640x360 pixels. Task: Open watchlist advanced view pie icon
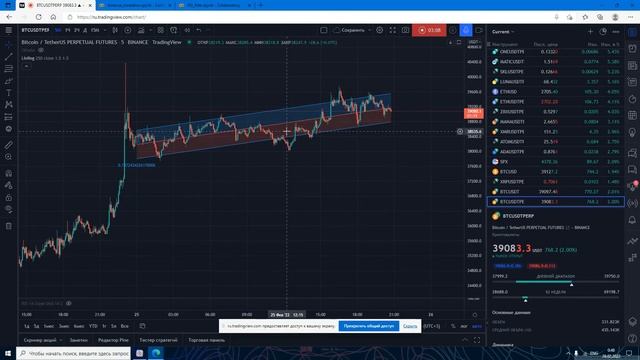[x=603, y=31]
